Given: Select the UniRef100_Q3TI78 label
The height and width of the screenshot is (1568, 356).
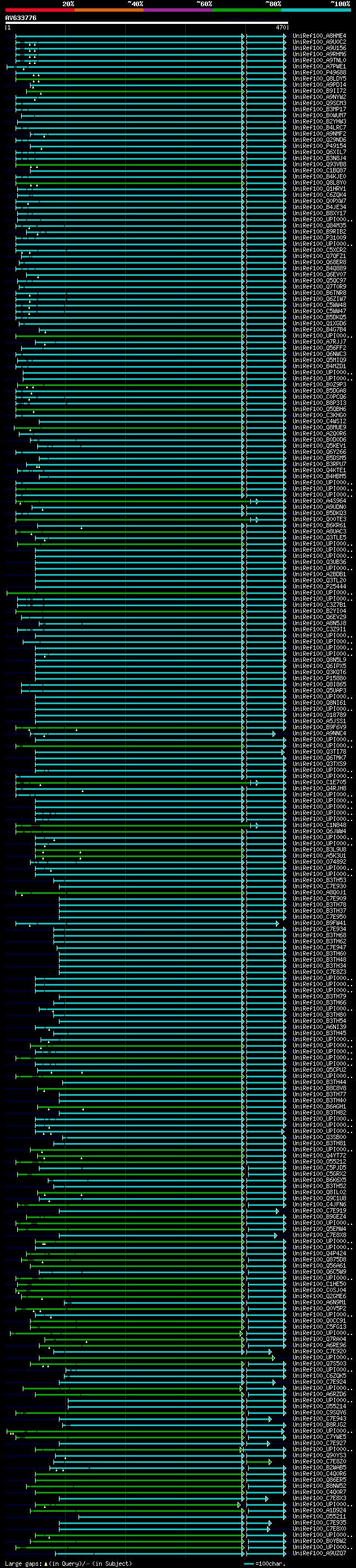Looking at the screenshot, I should 319,752.
